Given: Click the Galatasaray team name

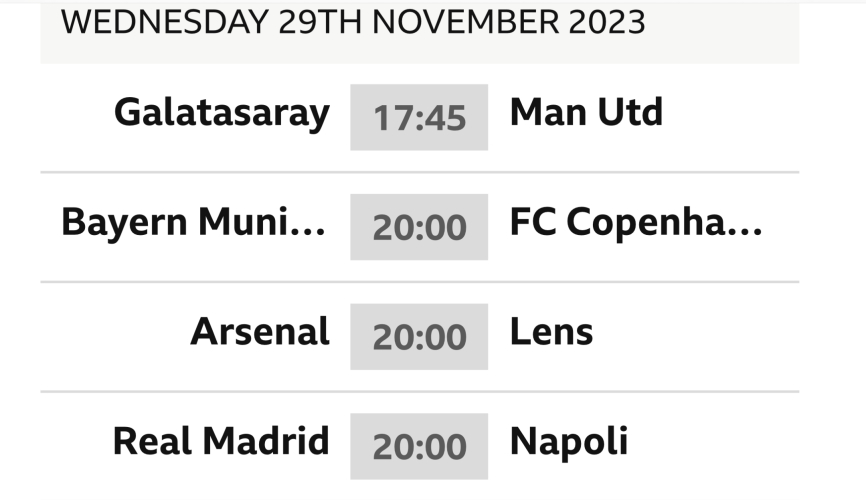Looking at the screenshot, I should coord(221,113).
